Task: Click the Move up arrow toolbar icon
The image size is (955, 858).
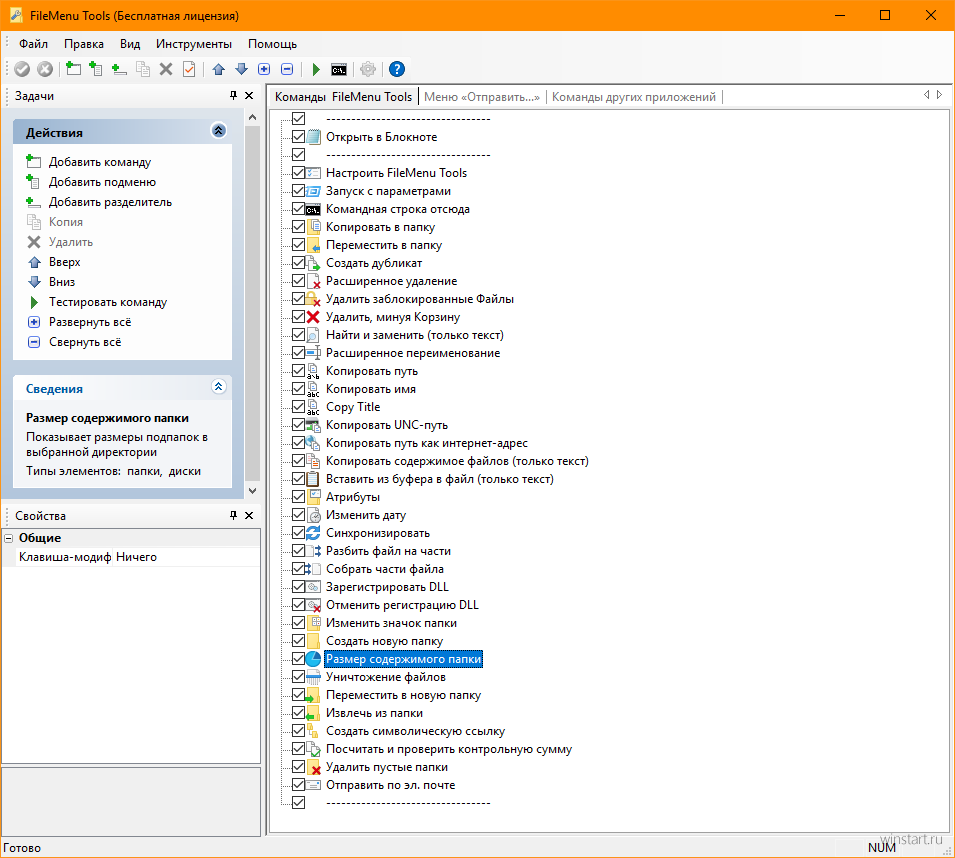Action: pos(219,69)
